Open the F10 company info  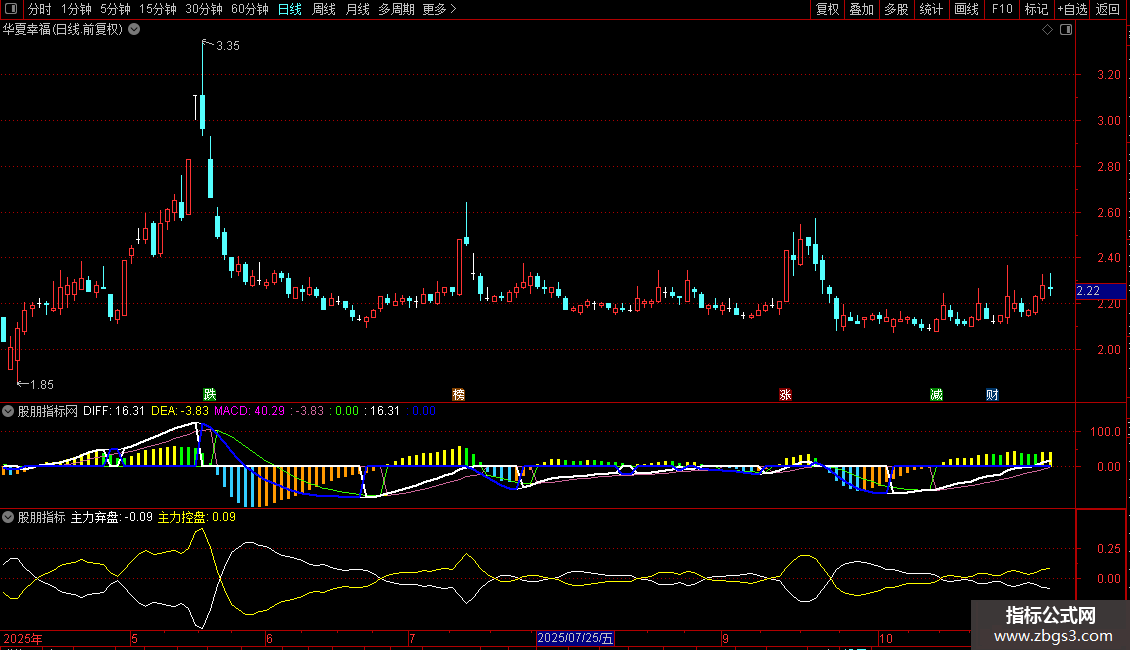pos(1001,10)
